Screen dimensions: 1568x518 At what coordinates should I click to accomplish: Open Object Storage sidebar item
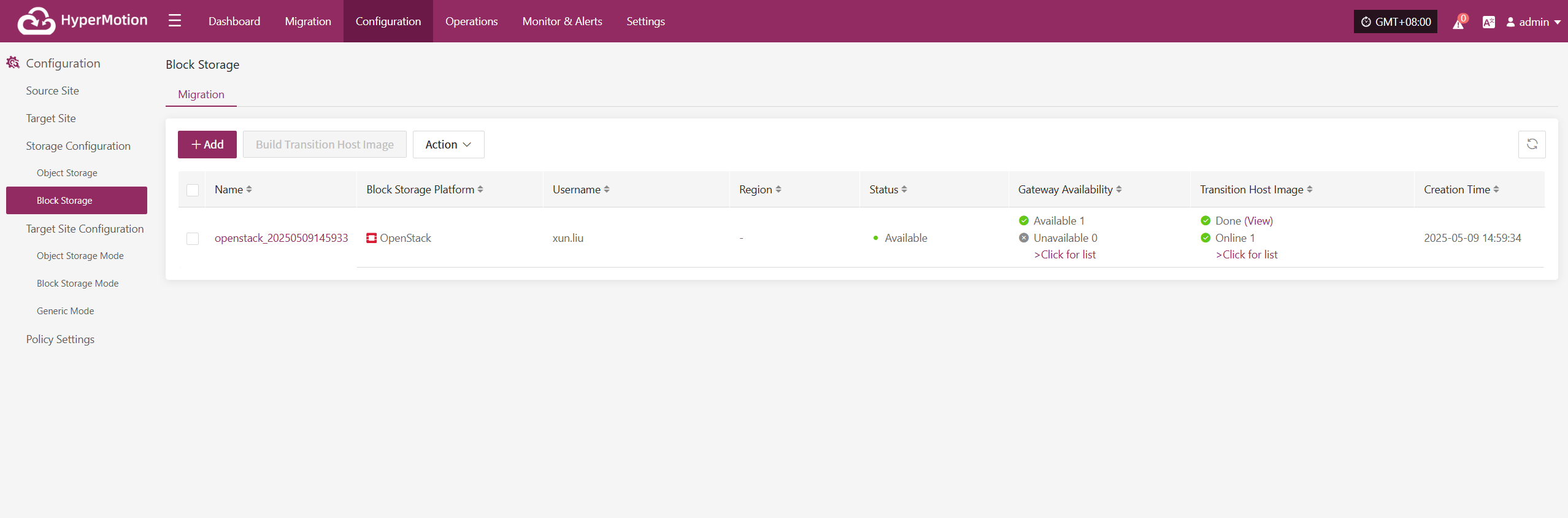[x=67, y=173]
